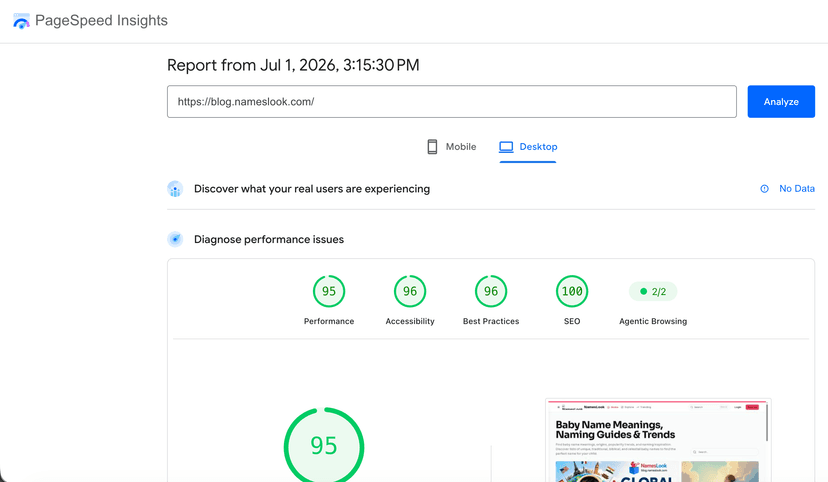This screenshot has width=828, height=482.
Task: Open the Agentic Browsing 2/2 badge
Action: (653, 291)
